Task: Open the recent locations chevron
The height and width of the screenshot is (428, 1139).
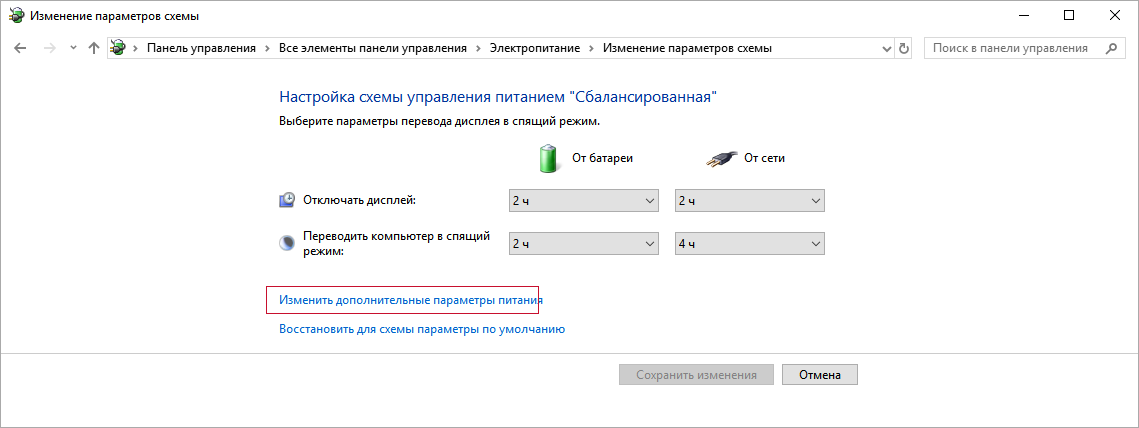Action: [72, 48]
